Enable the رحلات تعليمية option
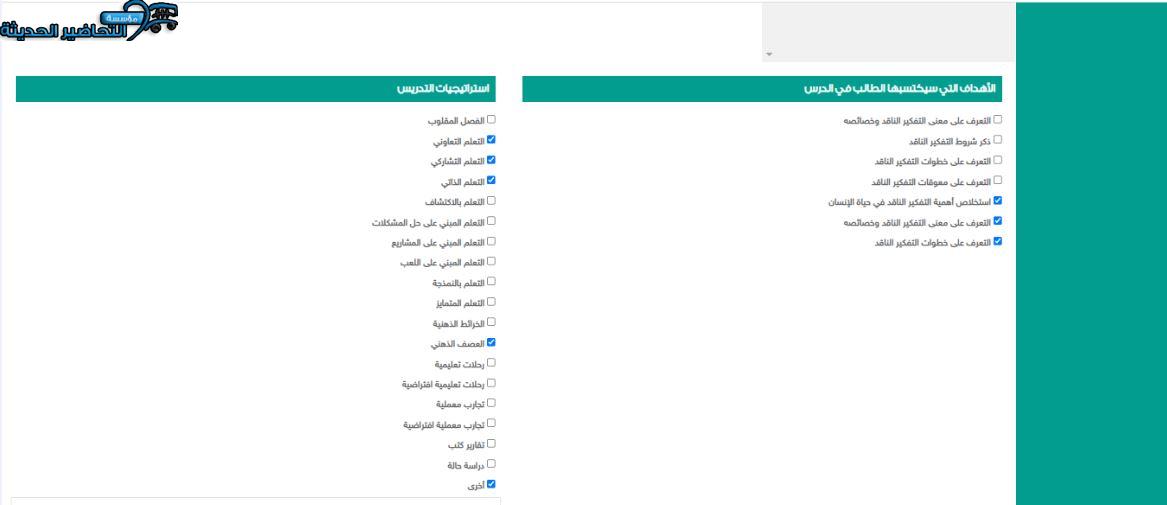 [x=491, y=363]
